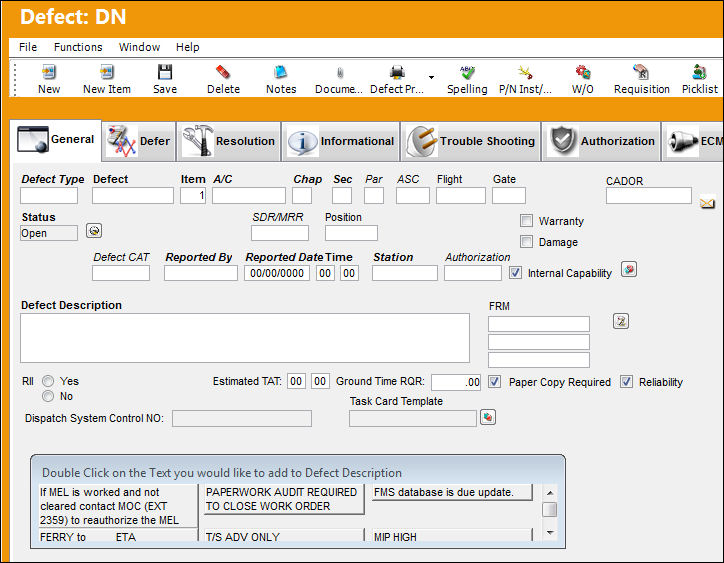Image resolution: width=724 pixels, height=563 pixels.
Task: Click the Chap input field
Action: click(302, 195)
